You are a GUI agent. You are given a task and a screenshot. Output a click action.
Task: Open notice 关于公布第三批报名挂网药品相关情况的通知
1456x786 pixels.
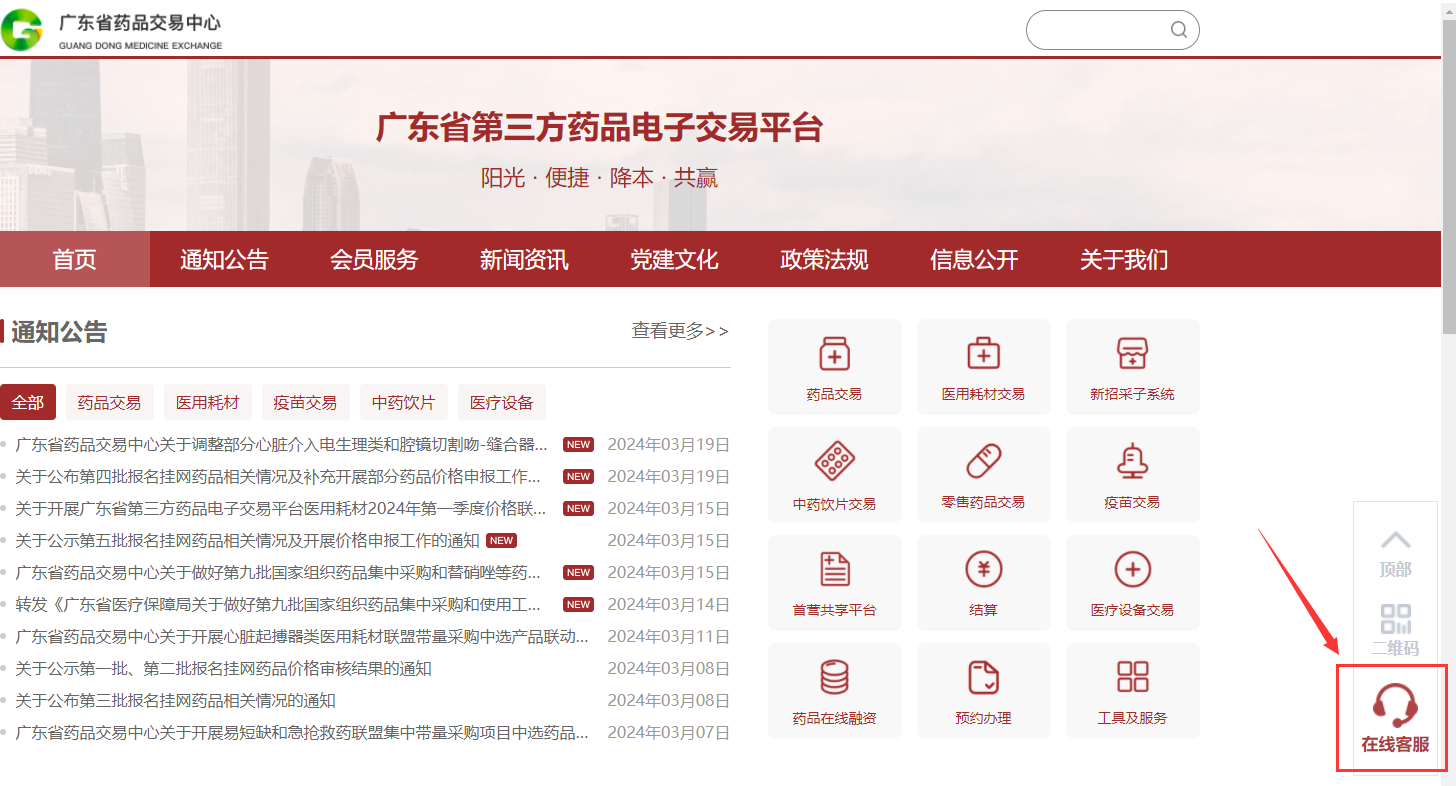(x=175, y=701)
